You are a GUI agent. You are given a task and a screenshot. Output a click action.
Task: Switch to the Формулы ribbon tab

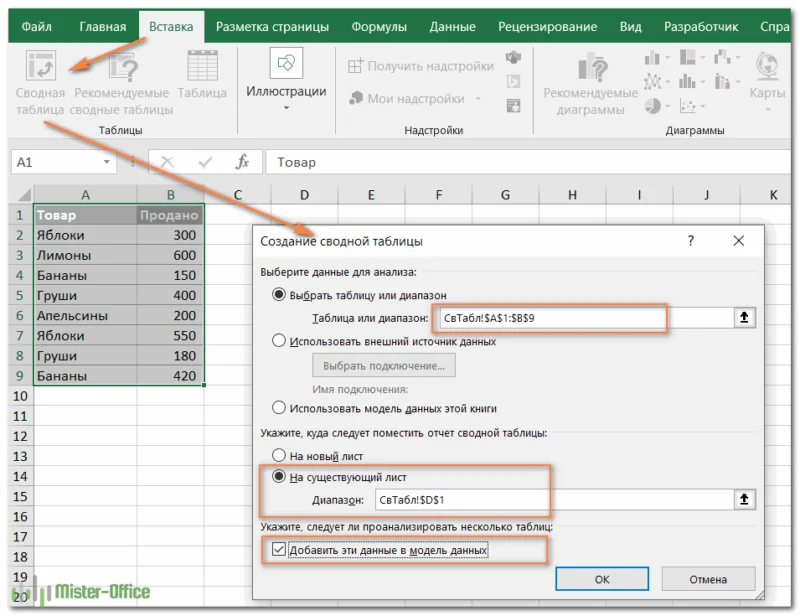click(380, 27)
